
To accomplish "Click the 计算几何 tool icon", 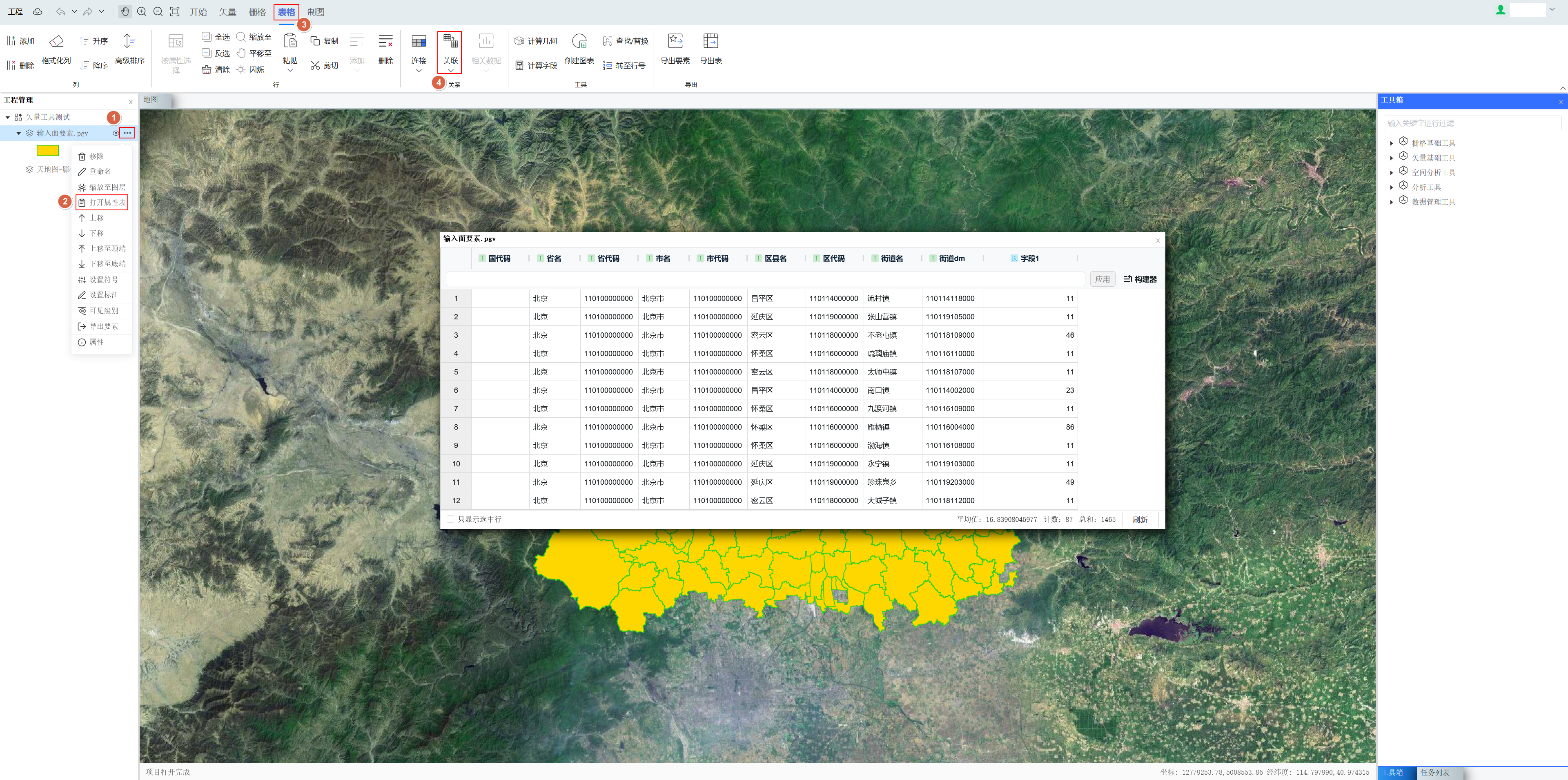I will coord(519,41).
